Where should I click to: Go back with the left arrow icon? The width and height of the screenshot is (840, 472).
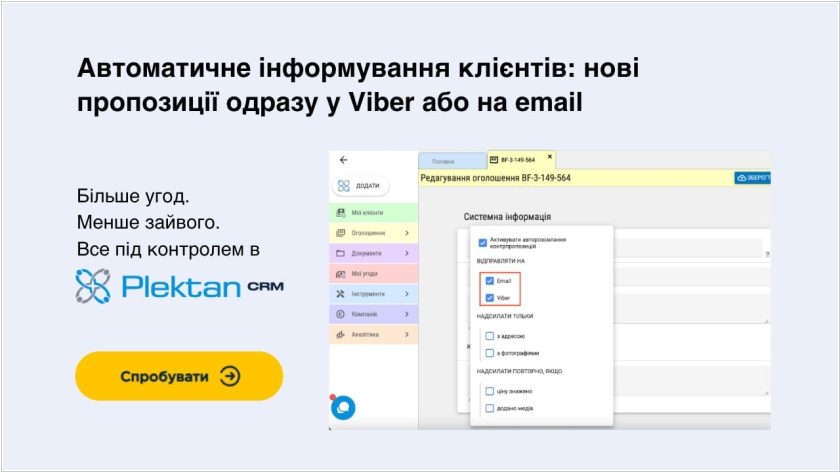[x=343, y=160]
